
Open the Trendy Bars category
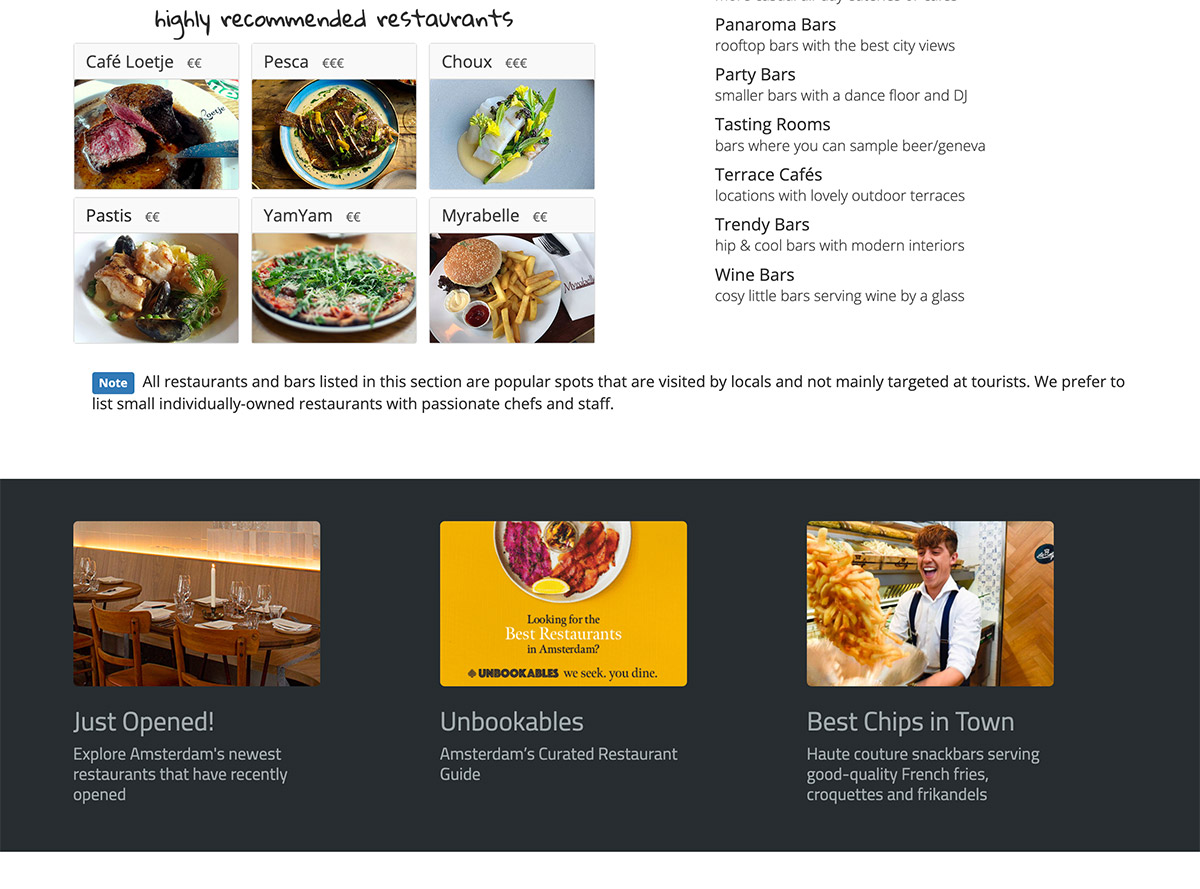[x=762, y=225]
